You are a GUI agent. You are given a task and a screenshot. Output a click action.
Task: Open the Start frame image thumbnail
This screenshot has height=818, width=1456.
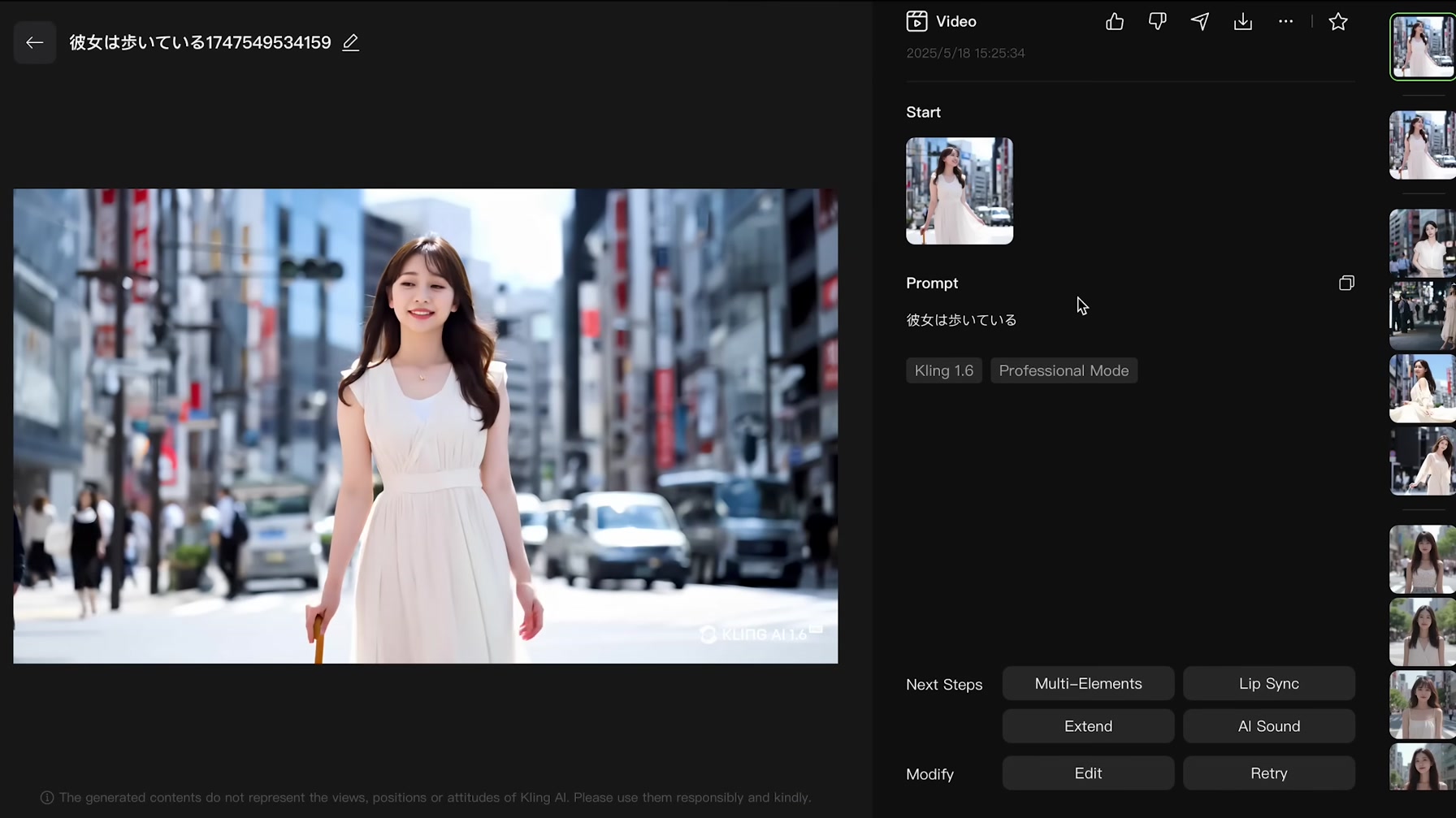point(960,191)
